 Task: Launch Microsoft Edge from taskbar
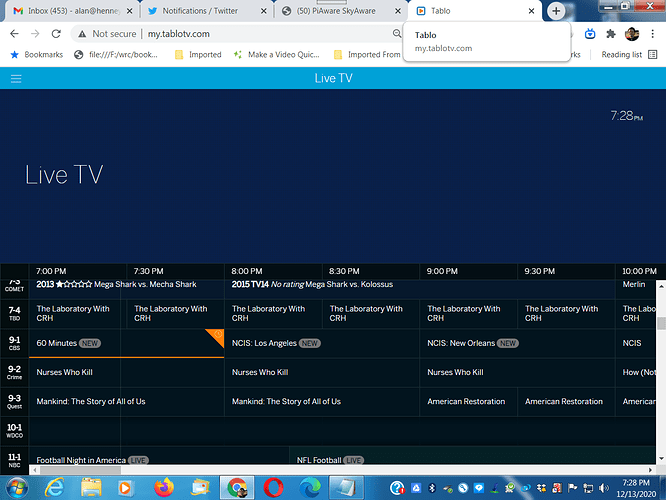click(x=310, y=488)
